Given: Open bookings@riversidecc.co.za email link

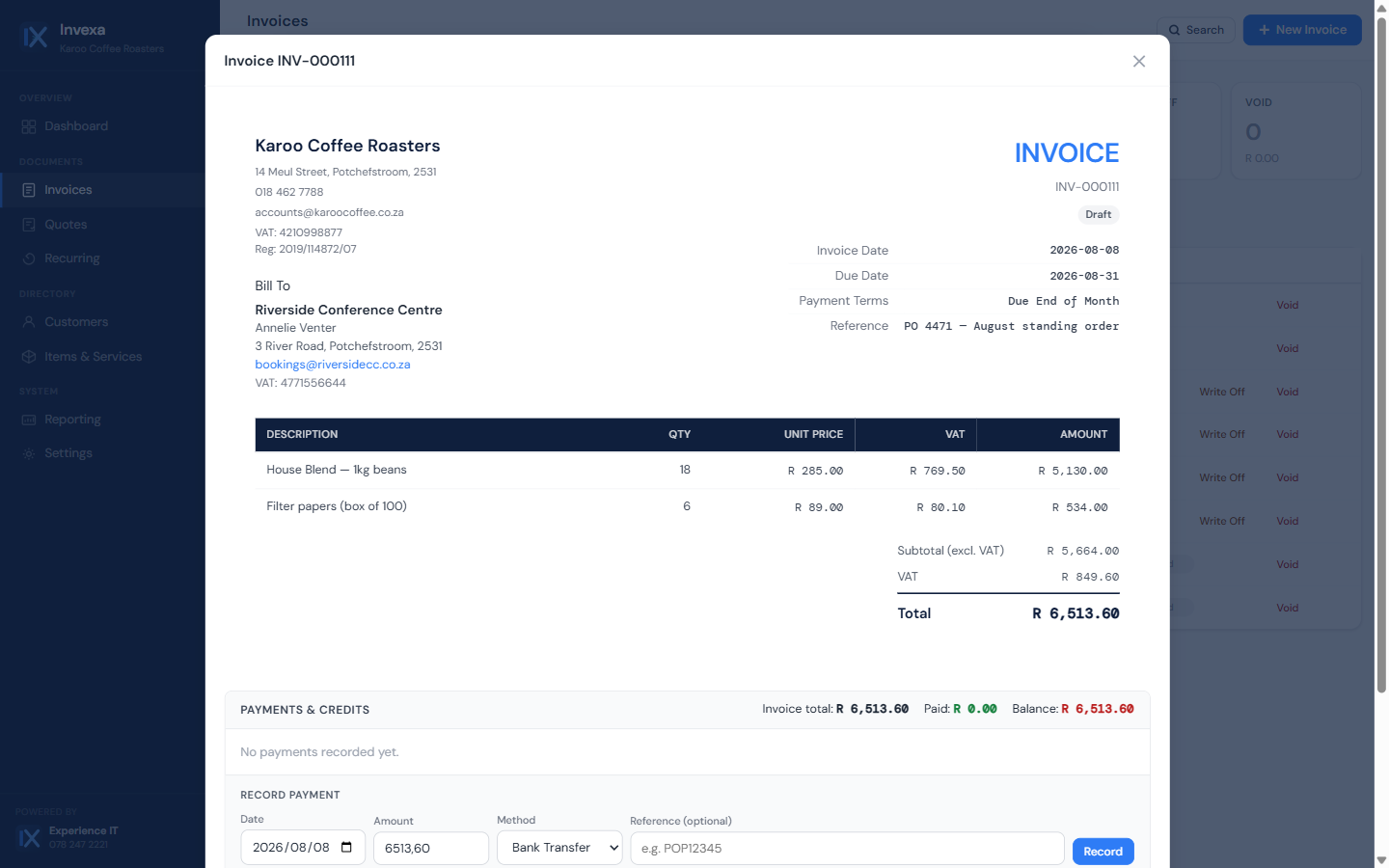Looking at the screenshot, I should (333, 365).
